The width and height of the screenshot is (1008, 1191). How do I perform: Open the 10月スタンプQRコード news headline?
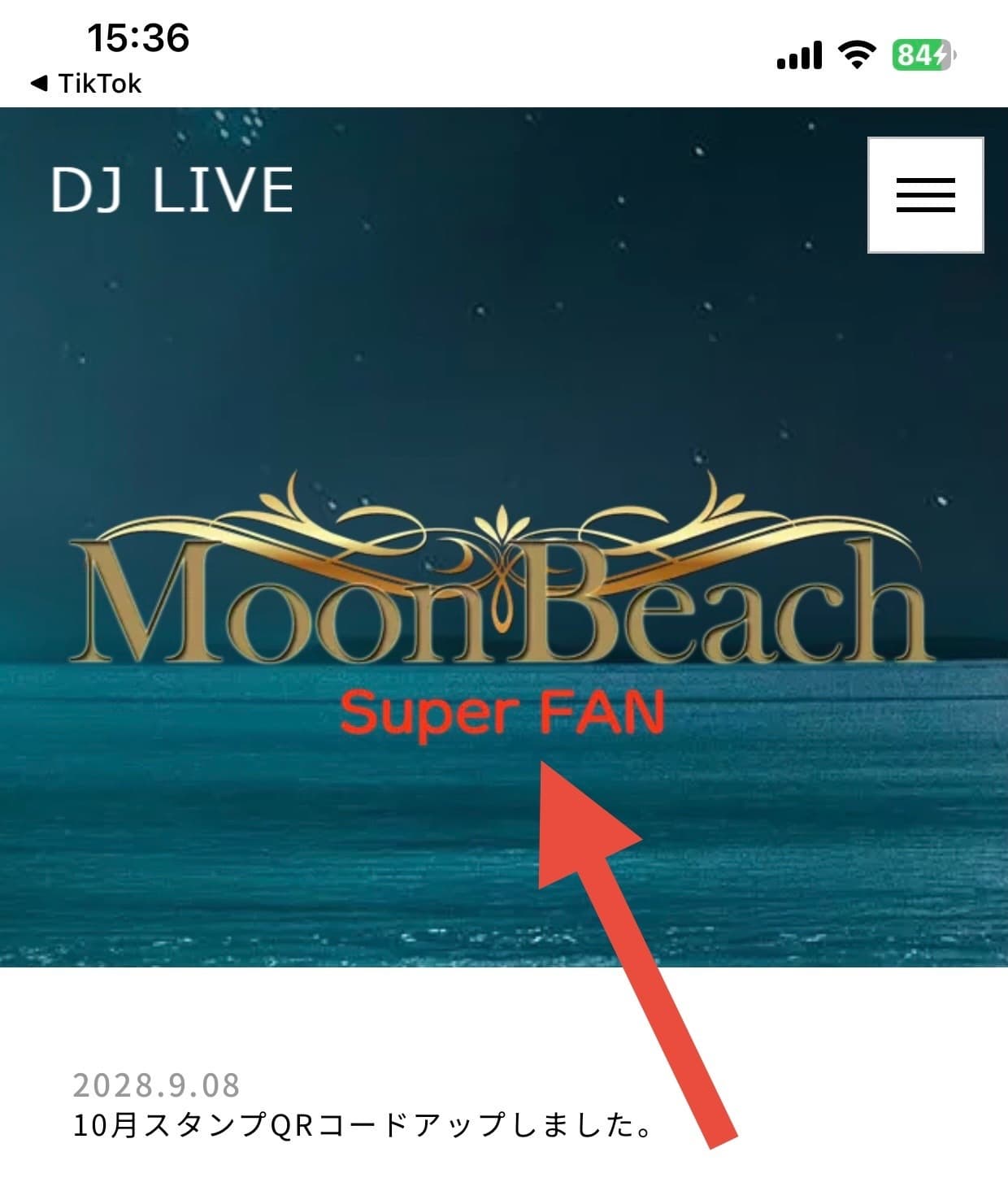(363, 1126)
